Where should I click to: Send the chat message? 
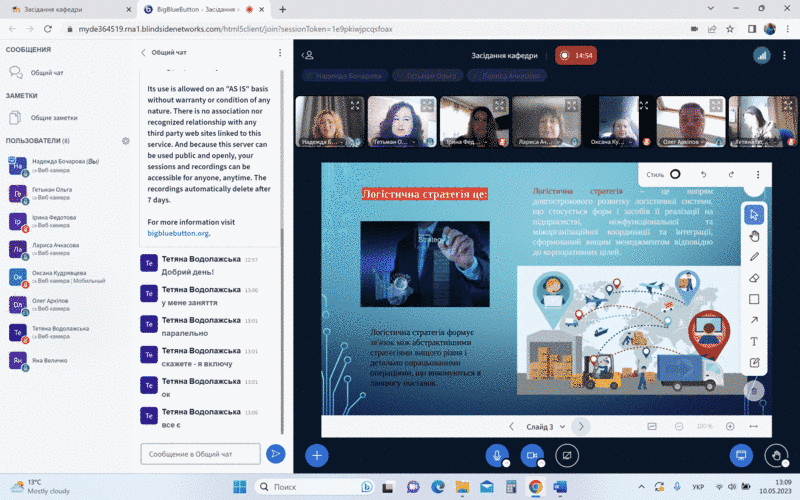click(275, 454)
